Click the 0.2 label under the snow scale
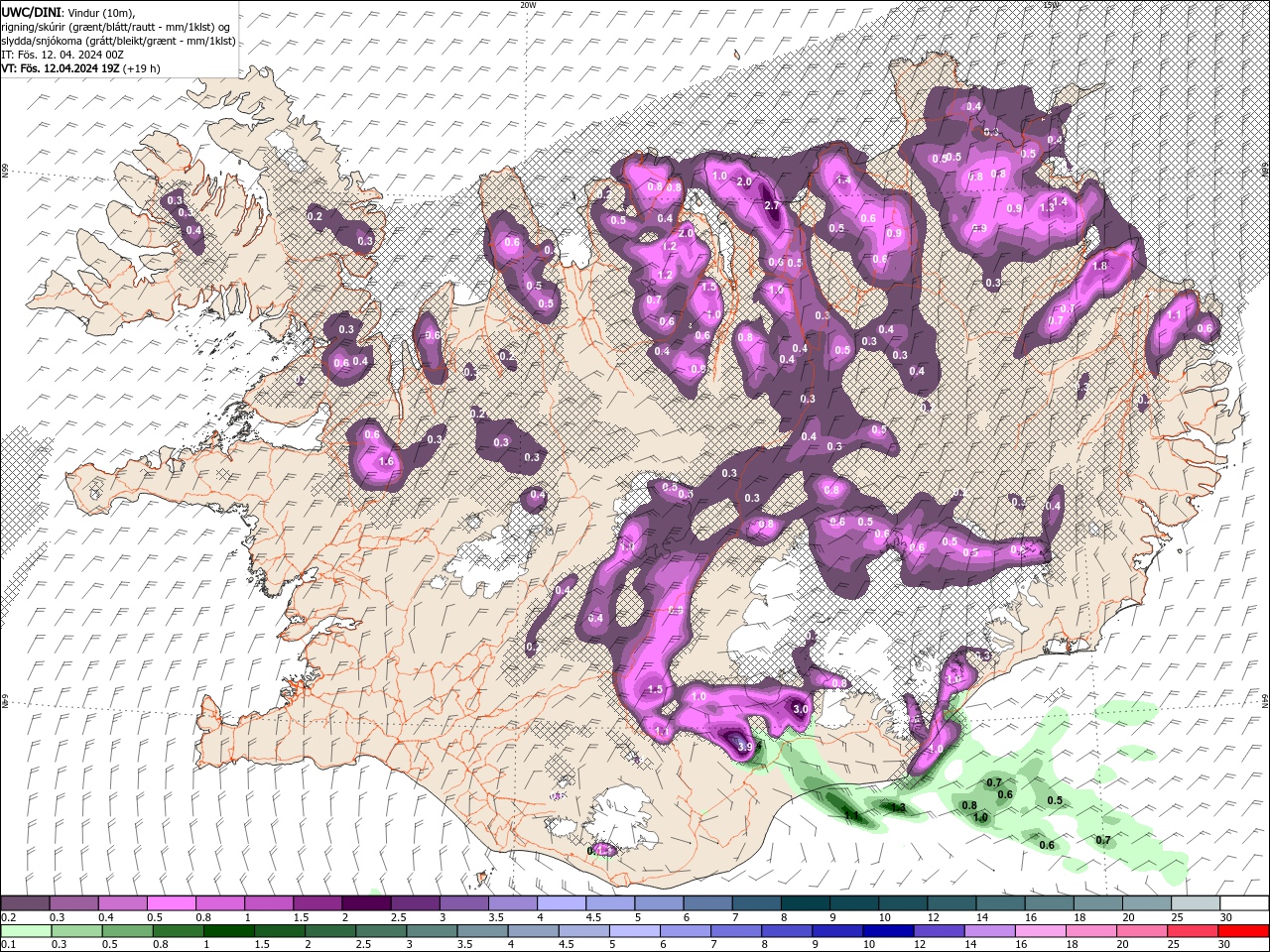Image resolution: width=1270 pixels, height=952 pixels. pos(9,917)
